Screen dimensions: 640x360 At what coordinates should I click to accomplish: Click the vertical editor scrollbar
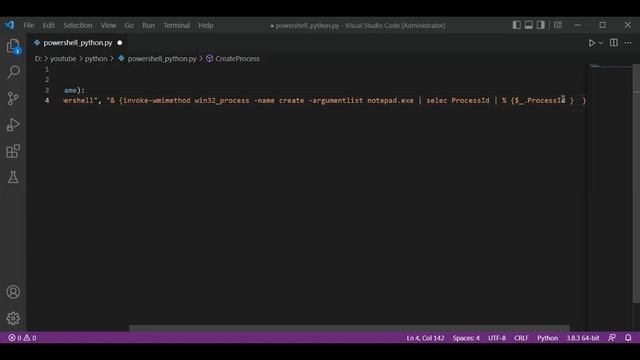(x=636, y=184)
